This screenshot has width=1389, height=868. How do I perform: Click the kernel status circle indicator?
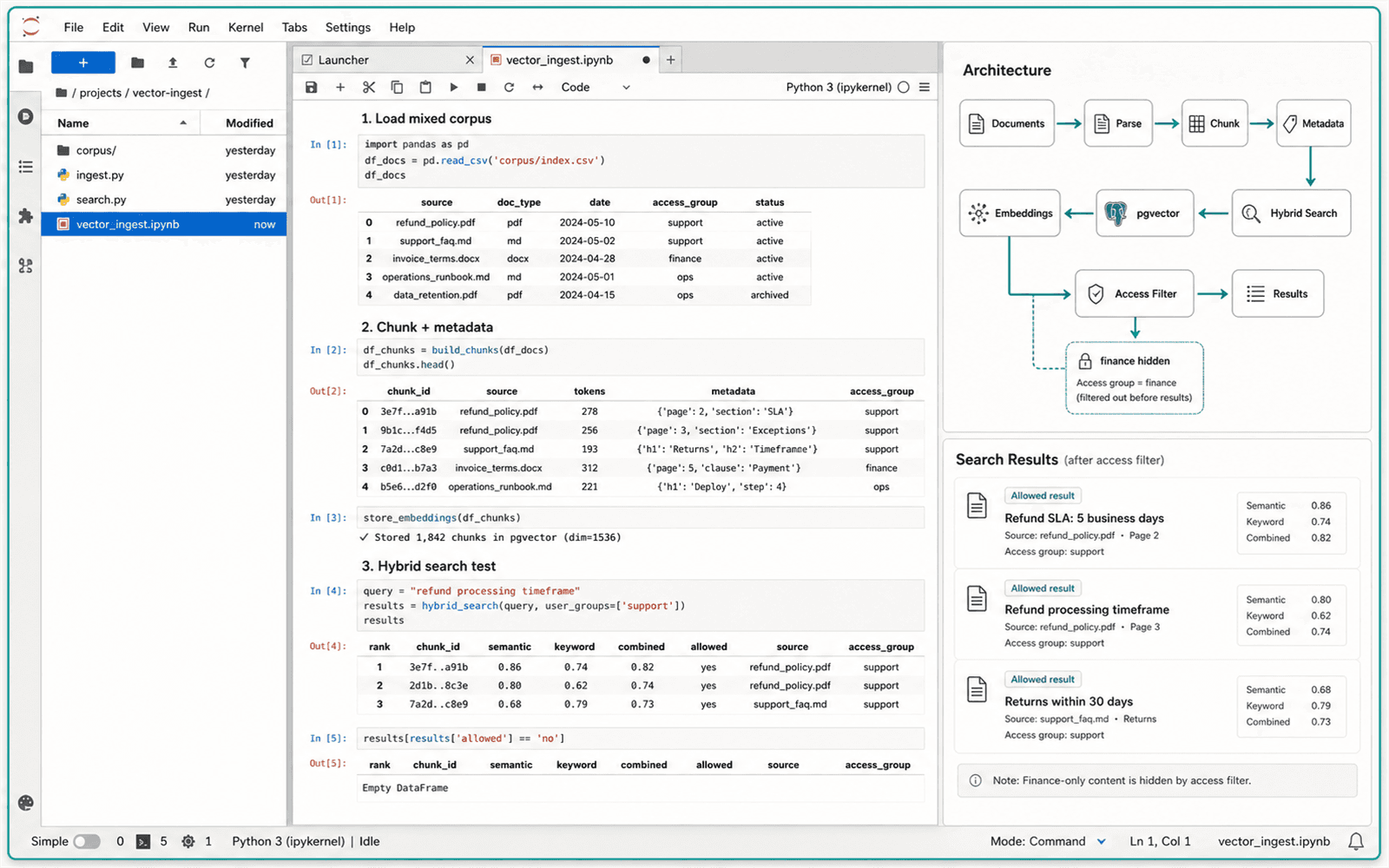coord(904,87)
